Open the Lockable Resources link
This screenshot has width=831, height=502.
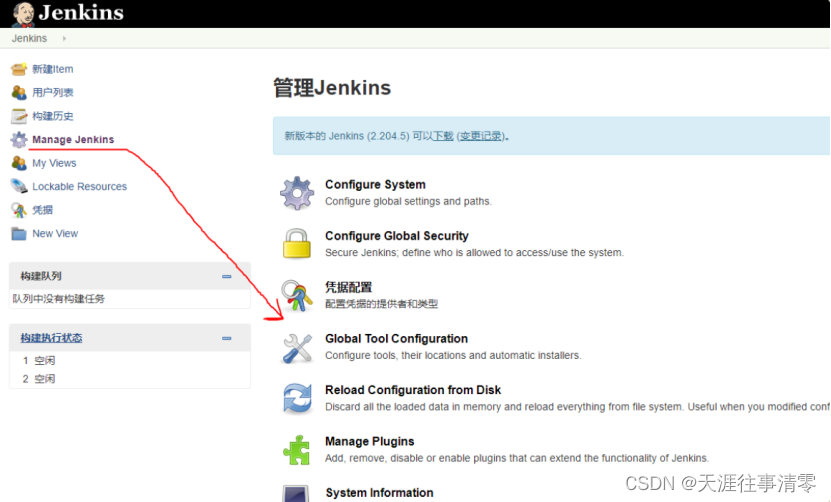[79, 187]
